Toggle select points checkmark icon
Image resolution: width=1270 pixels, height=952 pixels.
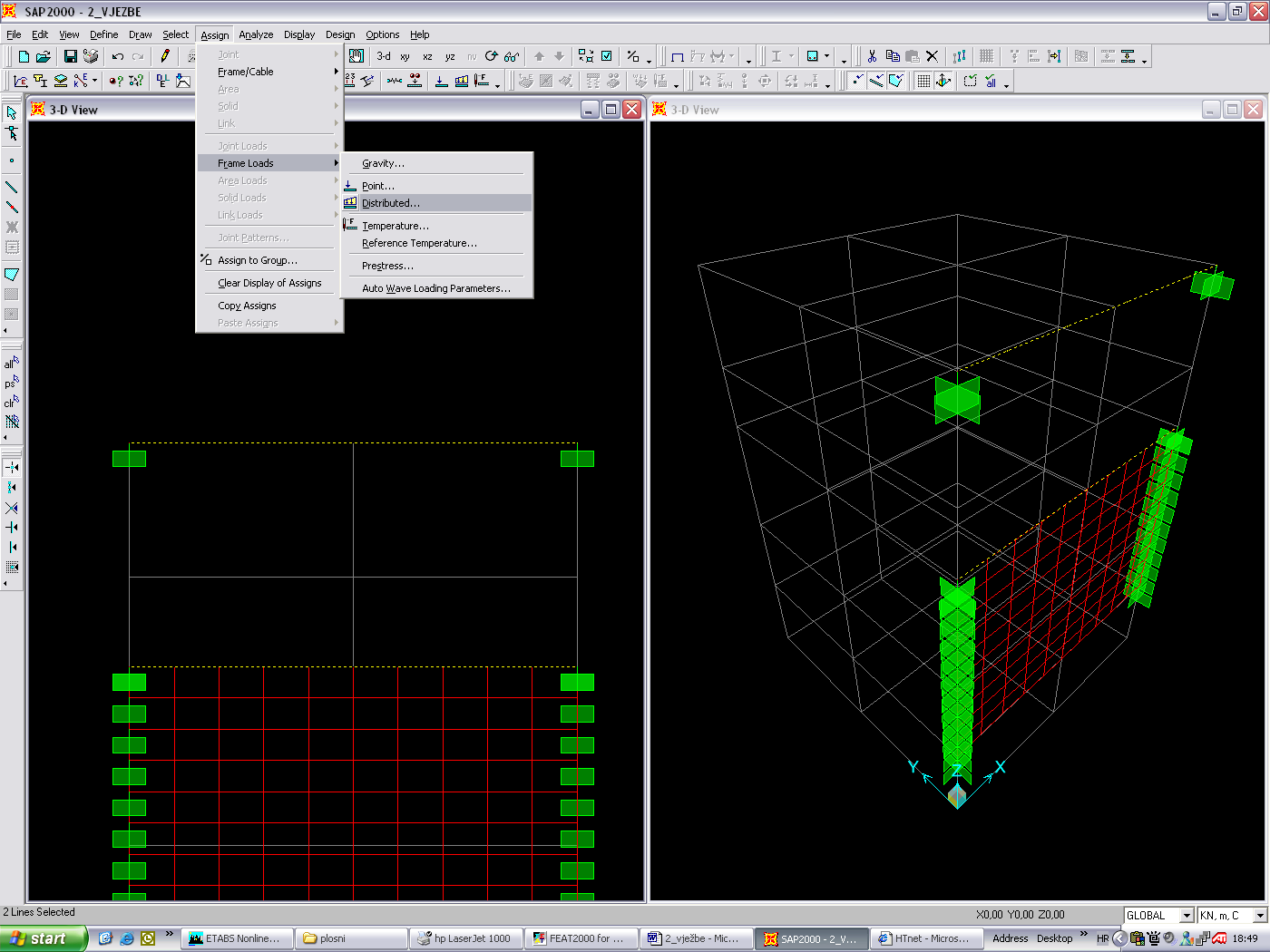(857, 81)
